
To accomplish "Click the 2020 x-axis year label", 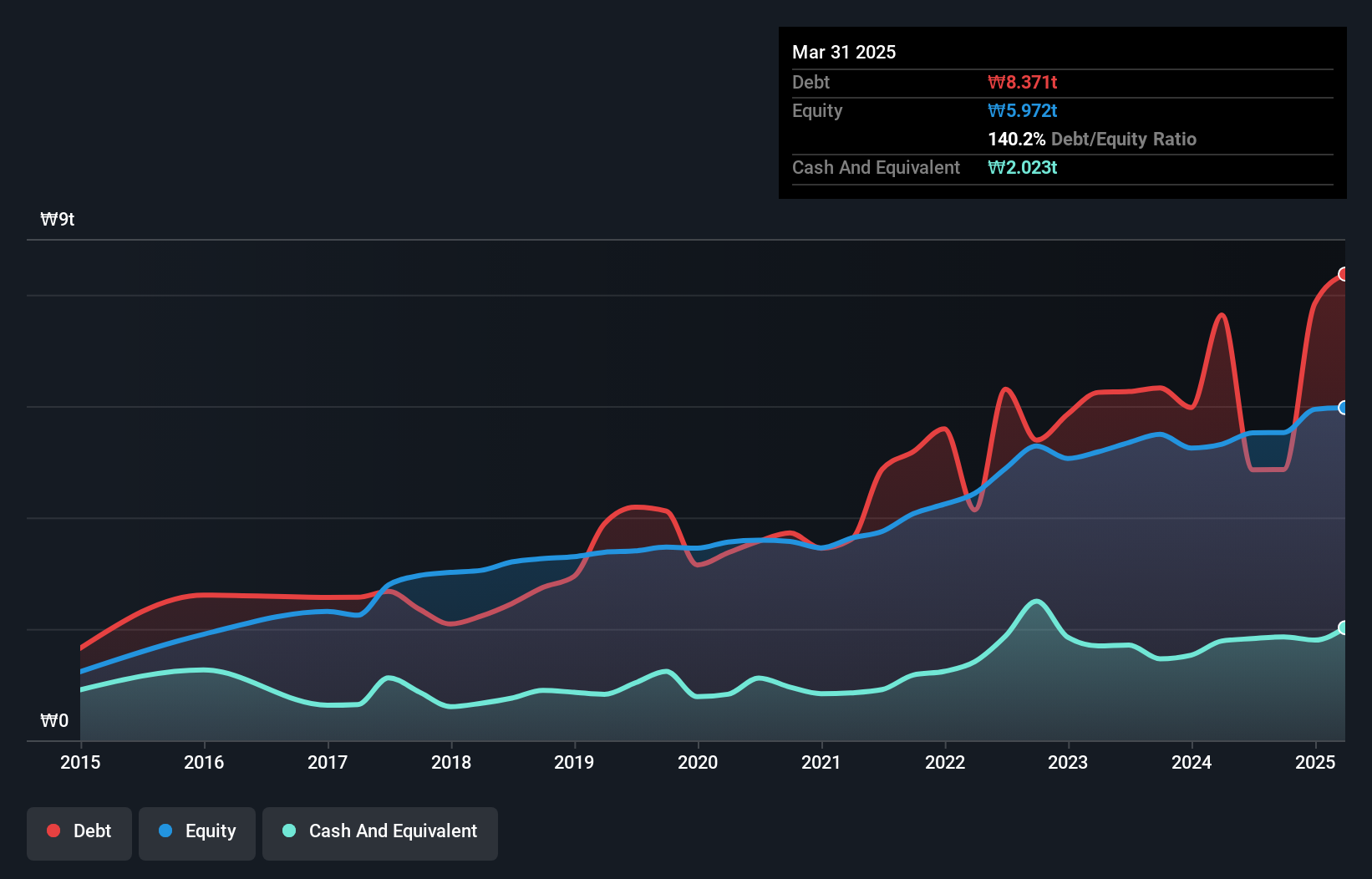I will pyautogui.click(x=698, y=762).
